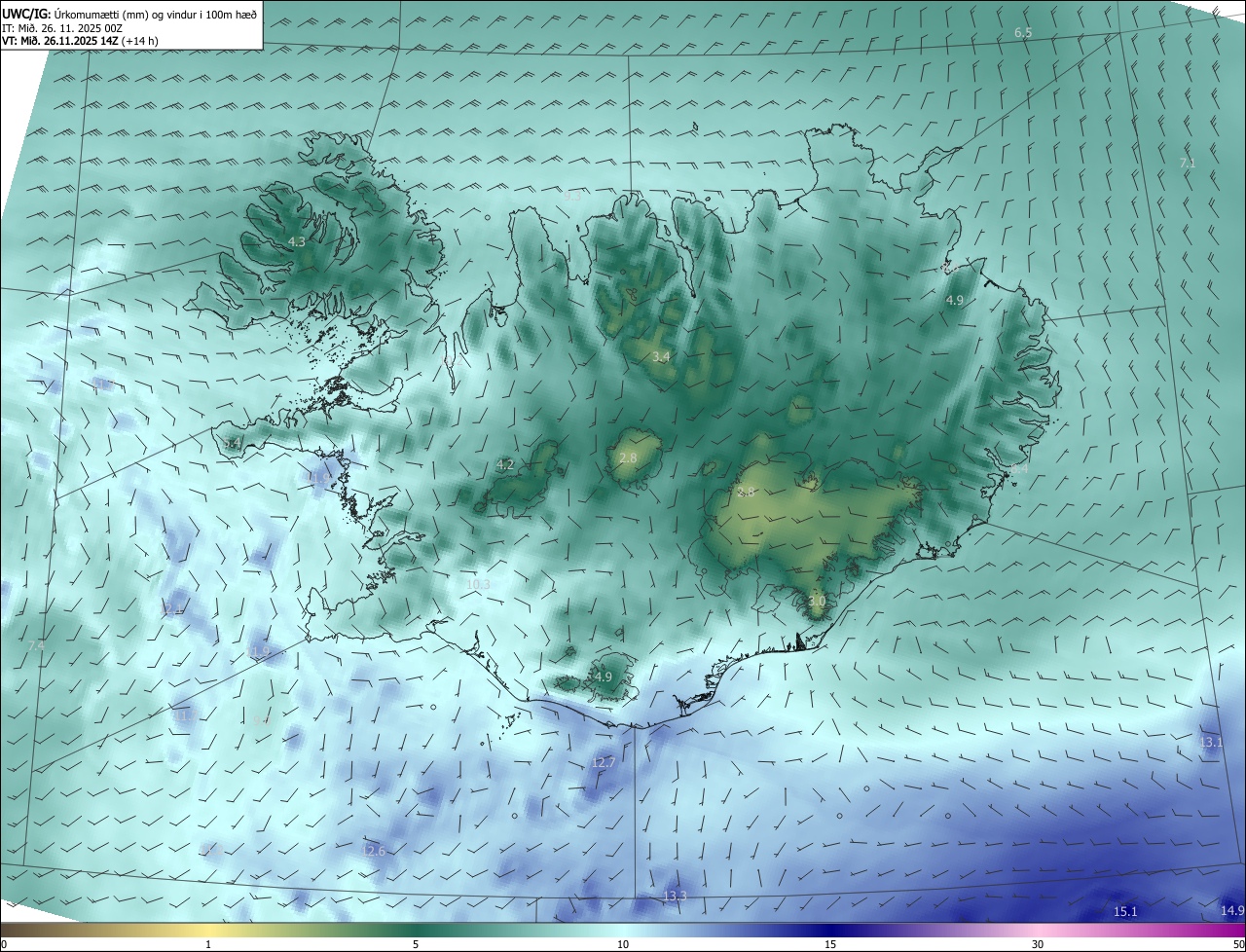The image size is (1246, 952).
Task: Click the initial time "IT: Mið. 26. 11. 2025 00Z"
Action: 62,29
